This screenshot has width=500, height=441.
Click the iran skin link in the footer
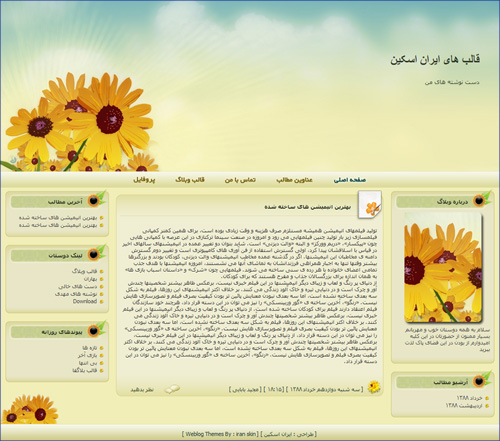click(246, 434)
